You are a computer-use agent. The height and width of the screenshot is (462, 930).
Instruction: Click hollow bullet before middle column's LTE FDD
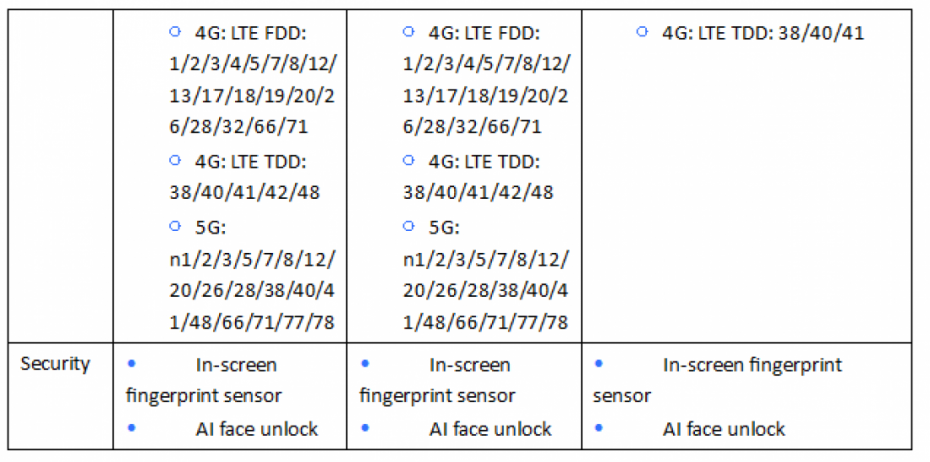[408, 32]
